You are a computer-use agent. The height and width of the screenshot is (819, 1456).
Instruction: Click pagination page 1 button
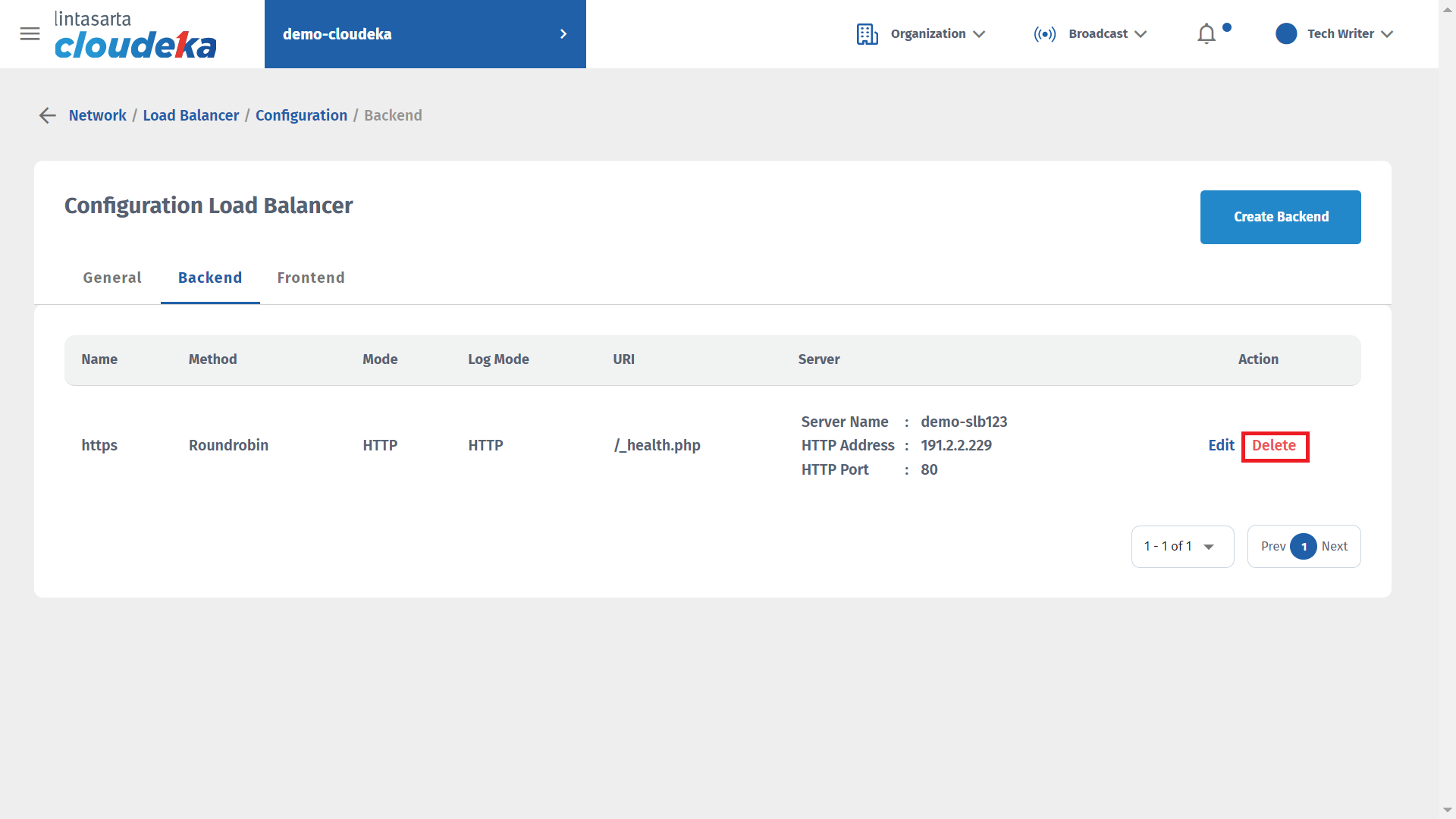(x=1304, y=547)
